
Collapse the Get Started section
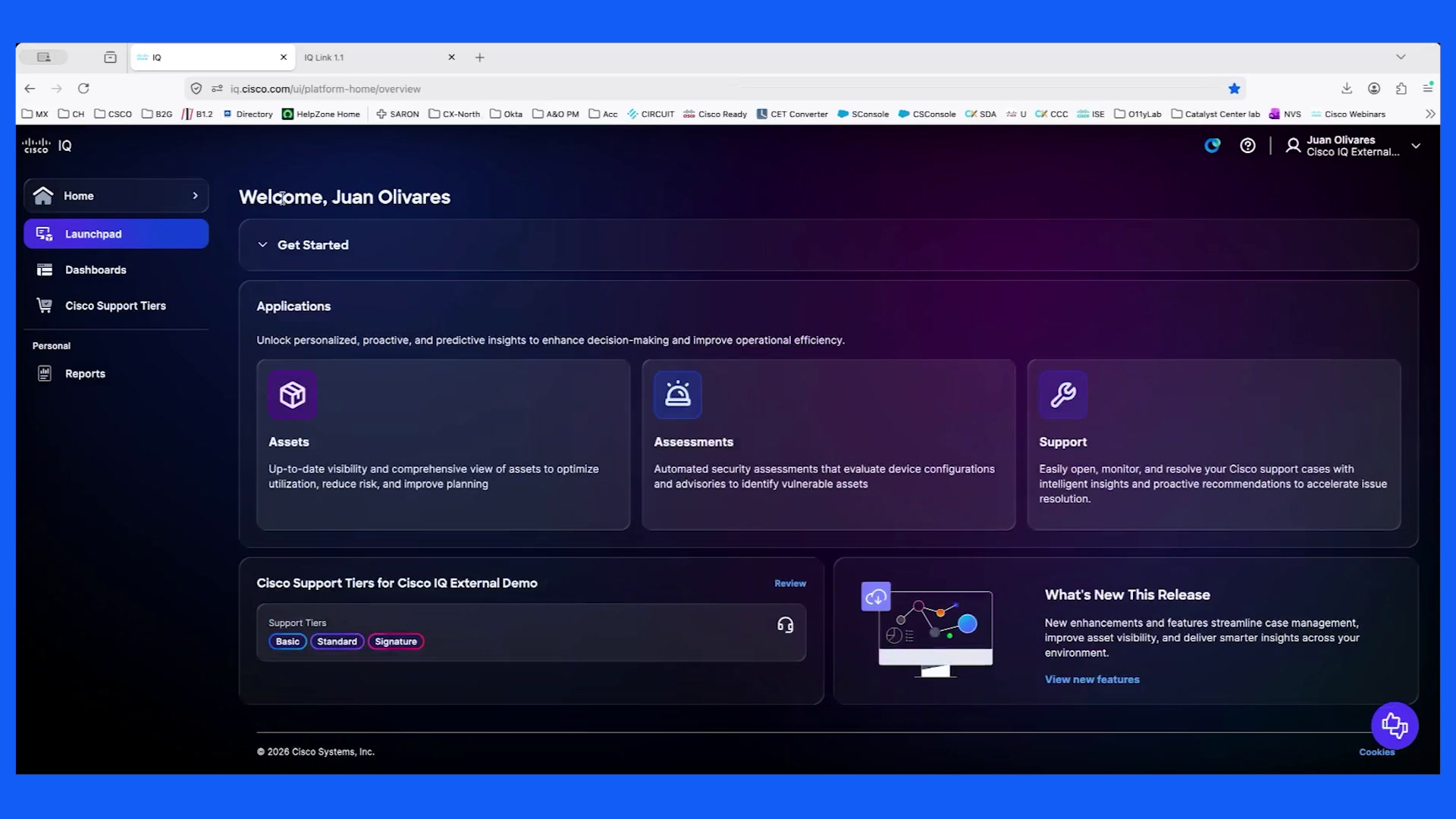262,245
